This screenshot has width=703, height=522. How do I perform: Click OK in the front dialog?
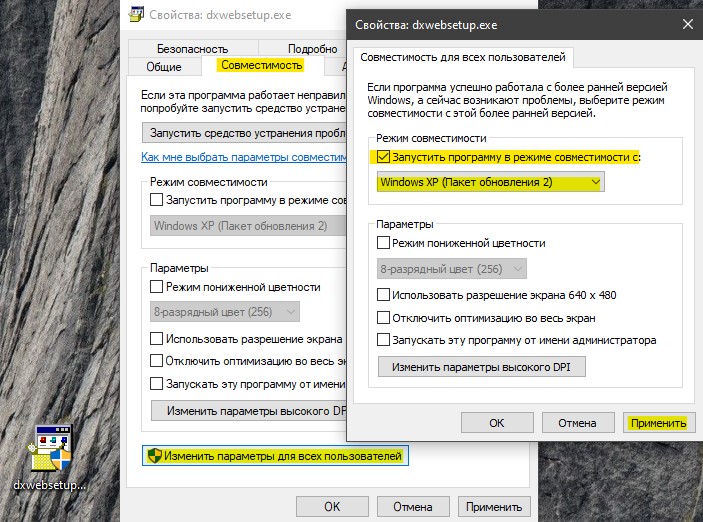click(x=497, y=422)
